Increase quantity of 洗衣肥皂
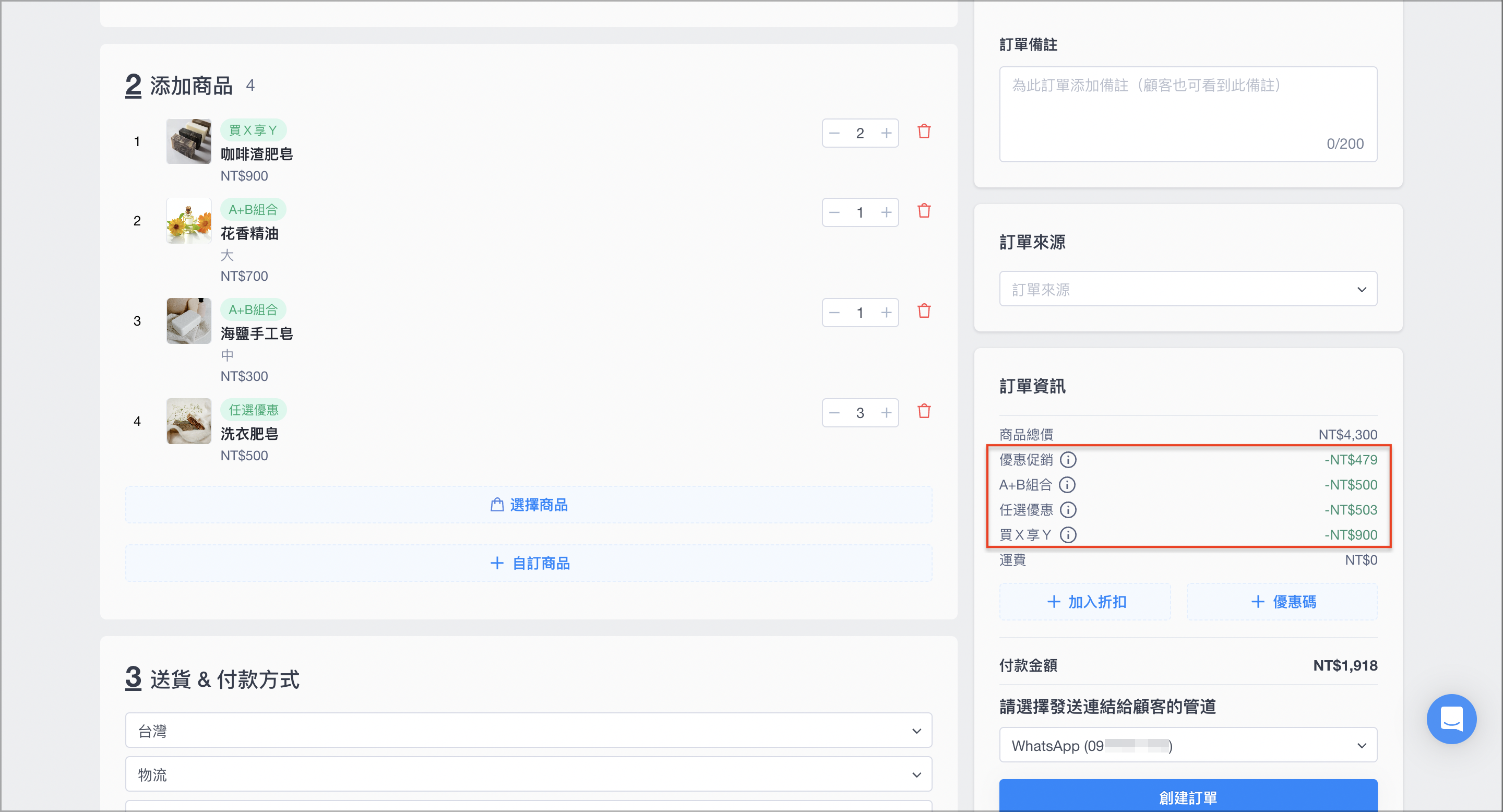1503x812 pixels. point(886,414)
